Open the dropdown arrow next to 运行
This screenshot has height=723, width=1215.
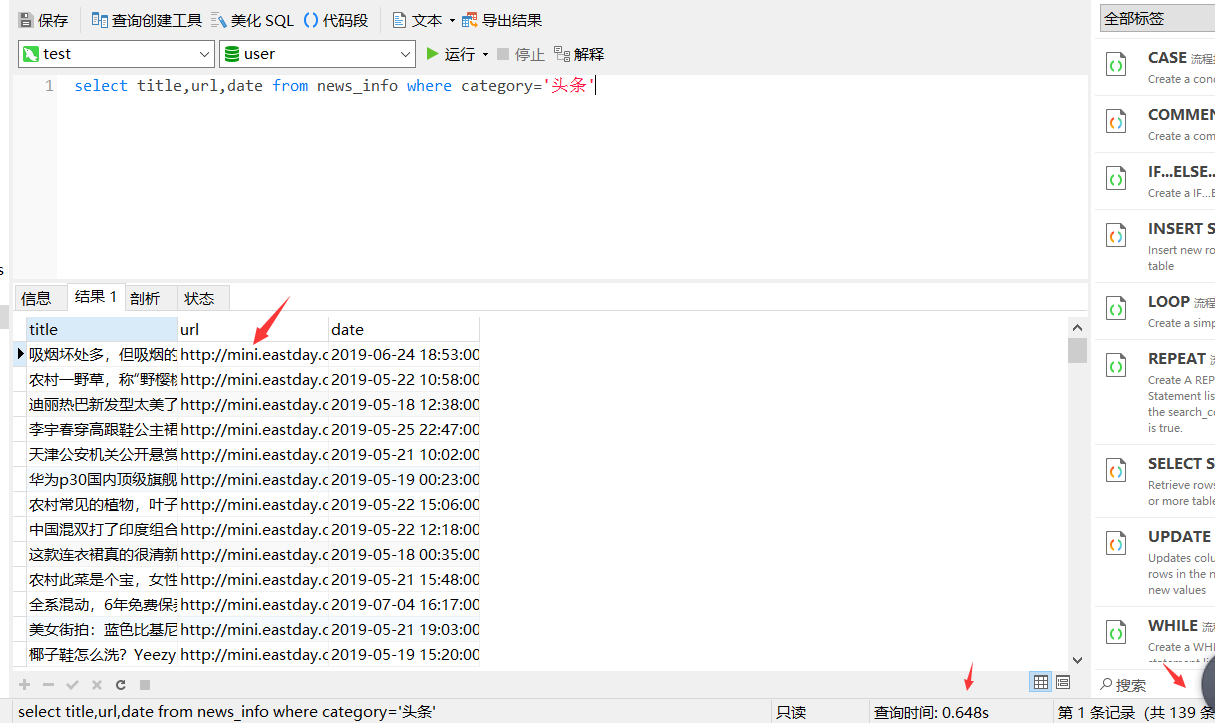click(x=485, y=54)
